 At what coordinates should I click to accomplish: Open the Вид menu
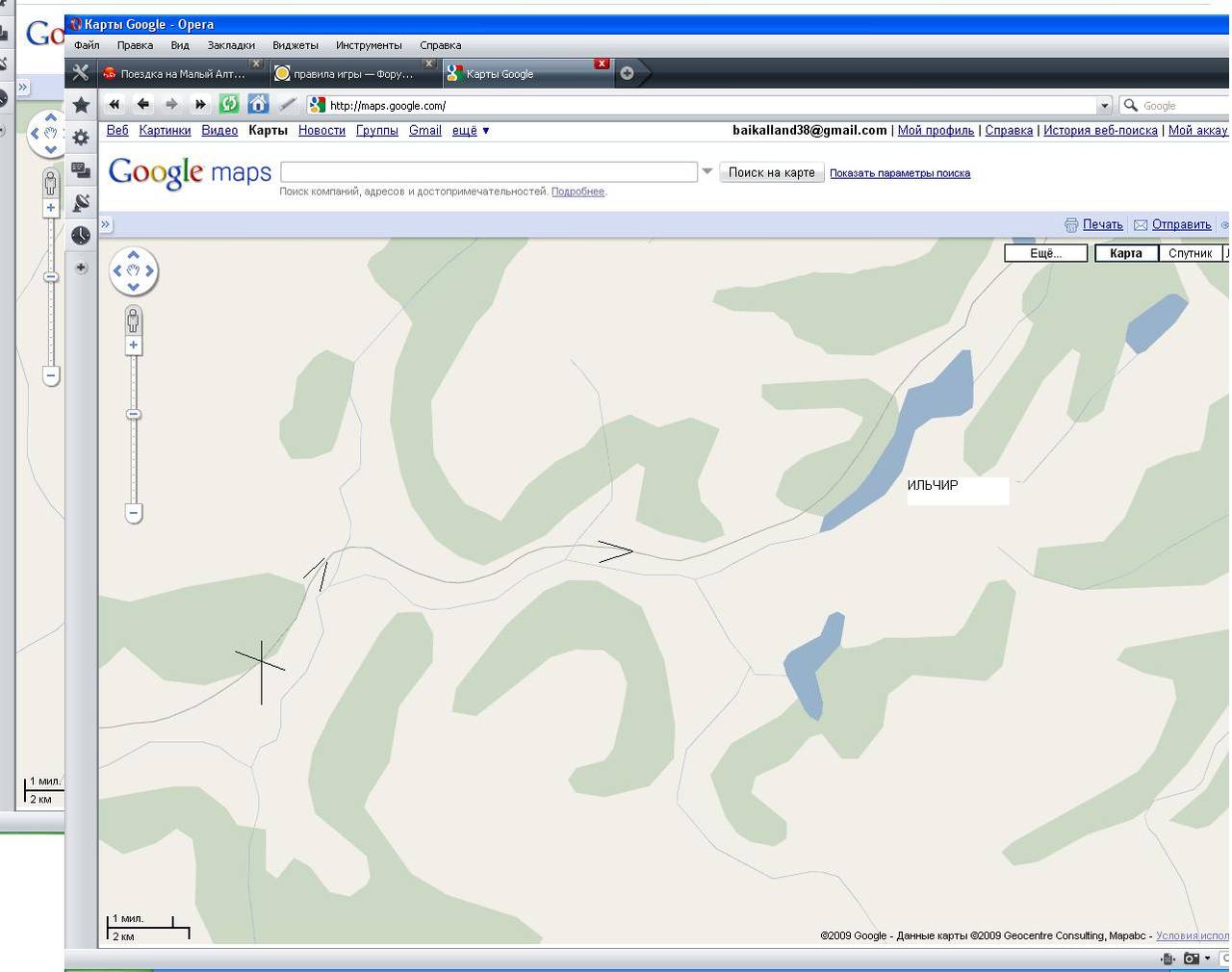(180, 45)
